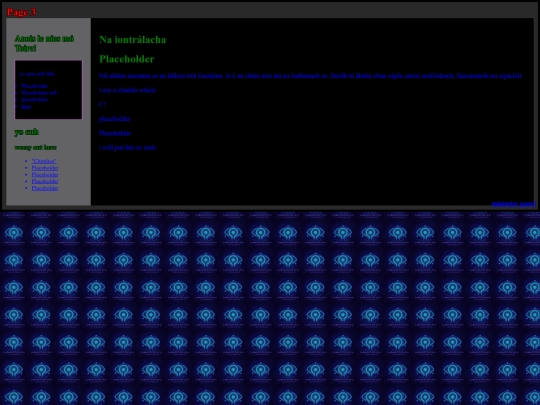The height and width of the screenshot is (405, 540).
Task: Select the red Page 3 heading
Action: coord(21,12)
